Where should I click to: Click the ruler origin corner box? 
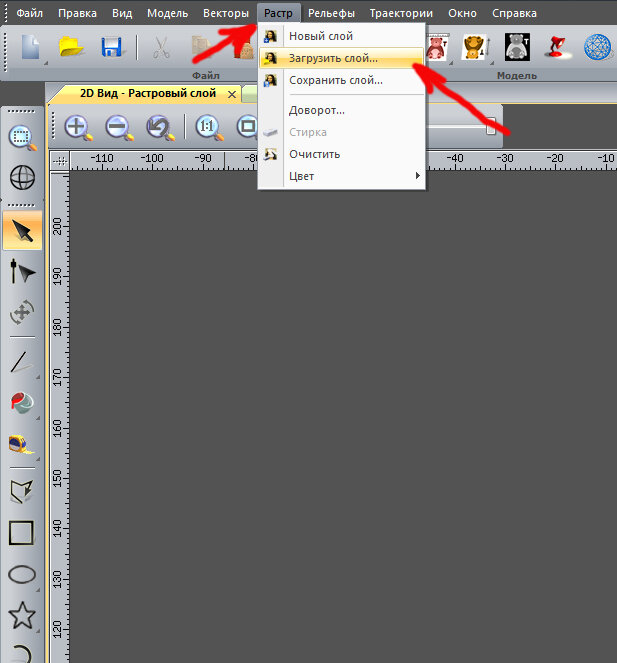[60, 161]
